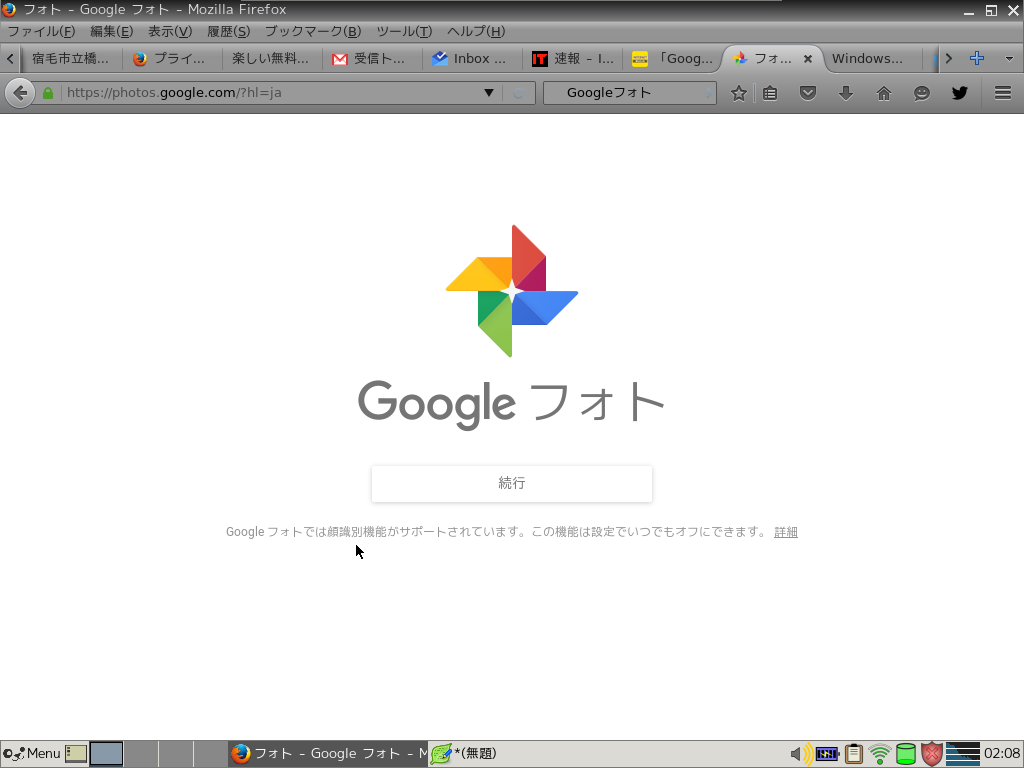Click the red firewall shield tray icon
Viewport: 1024px width, 768px height.
pyautogui.click(x=932, y=754)
